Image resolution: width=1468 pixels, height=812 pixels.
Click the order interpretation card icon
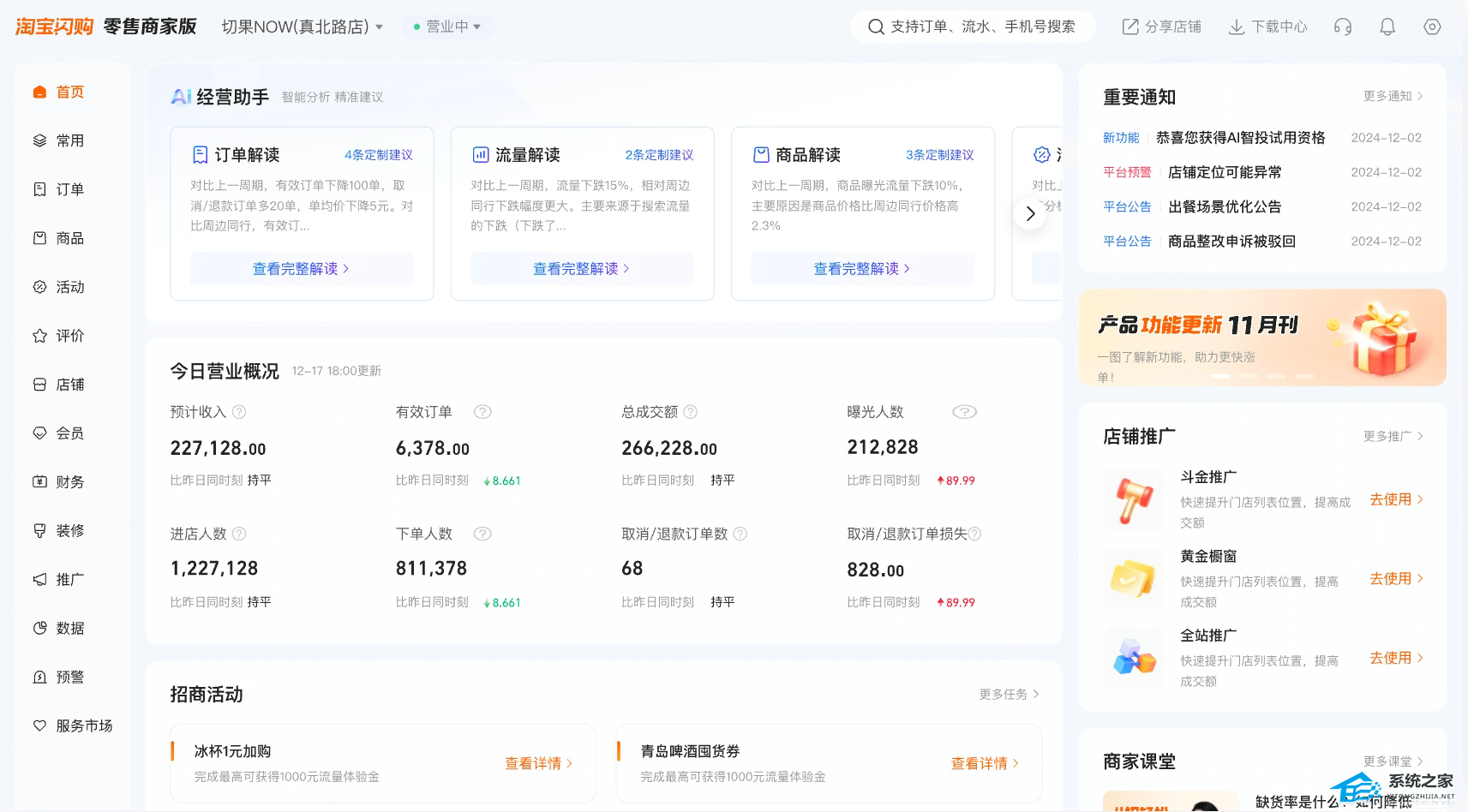[201, 154]
